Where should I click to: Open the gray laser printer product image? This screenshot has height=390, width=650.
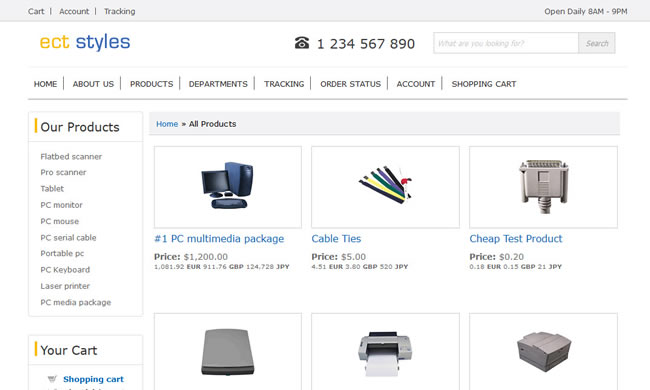tap(543, 351)
